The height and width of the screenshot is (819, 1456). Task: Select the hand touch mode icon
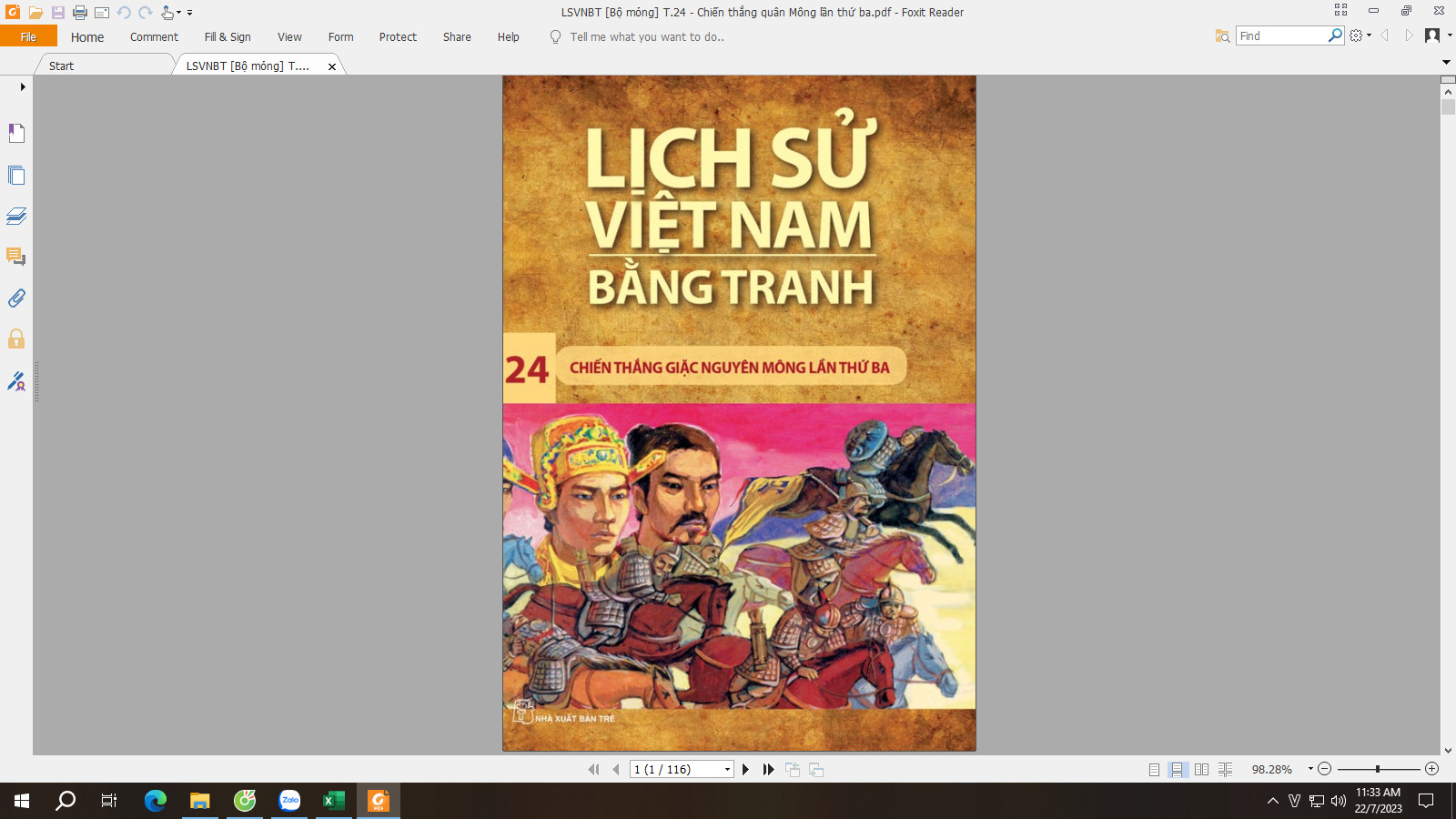[167, 13]
